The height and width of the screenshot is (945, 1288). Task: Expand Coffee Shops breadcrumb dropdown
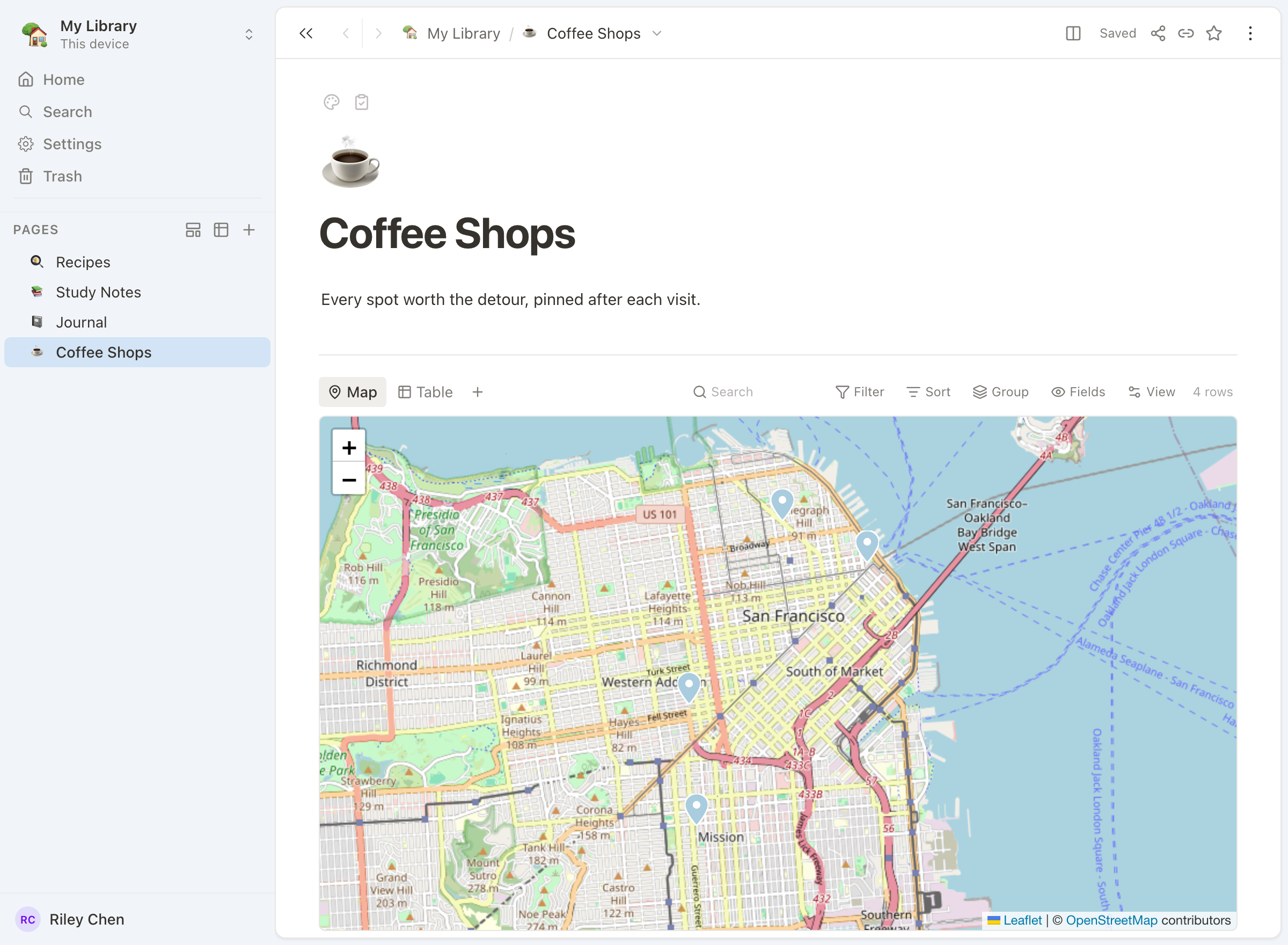(657, 33)
